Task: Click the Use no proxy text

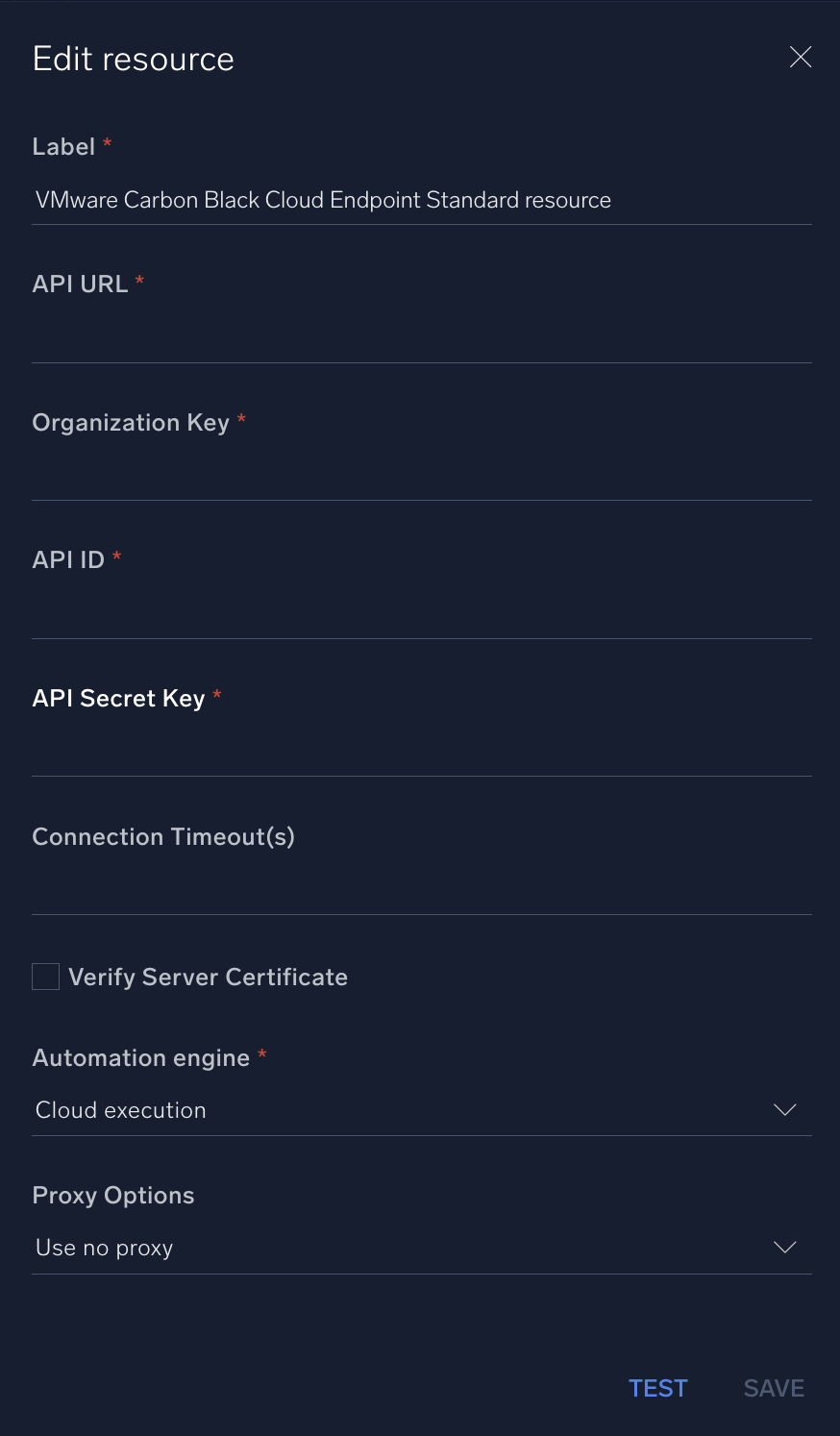Action: click(104, 1247)
